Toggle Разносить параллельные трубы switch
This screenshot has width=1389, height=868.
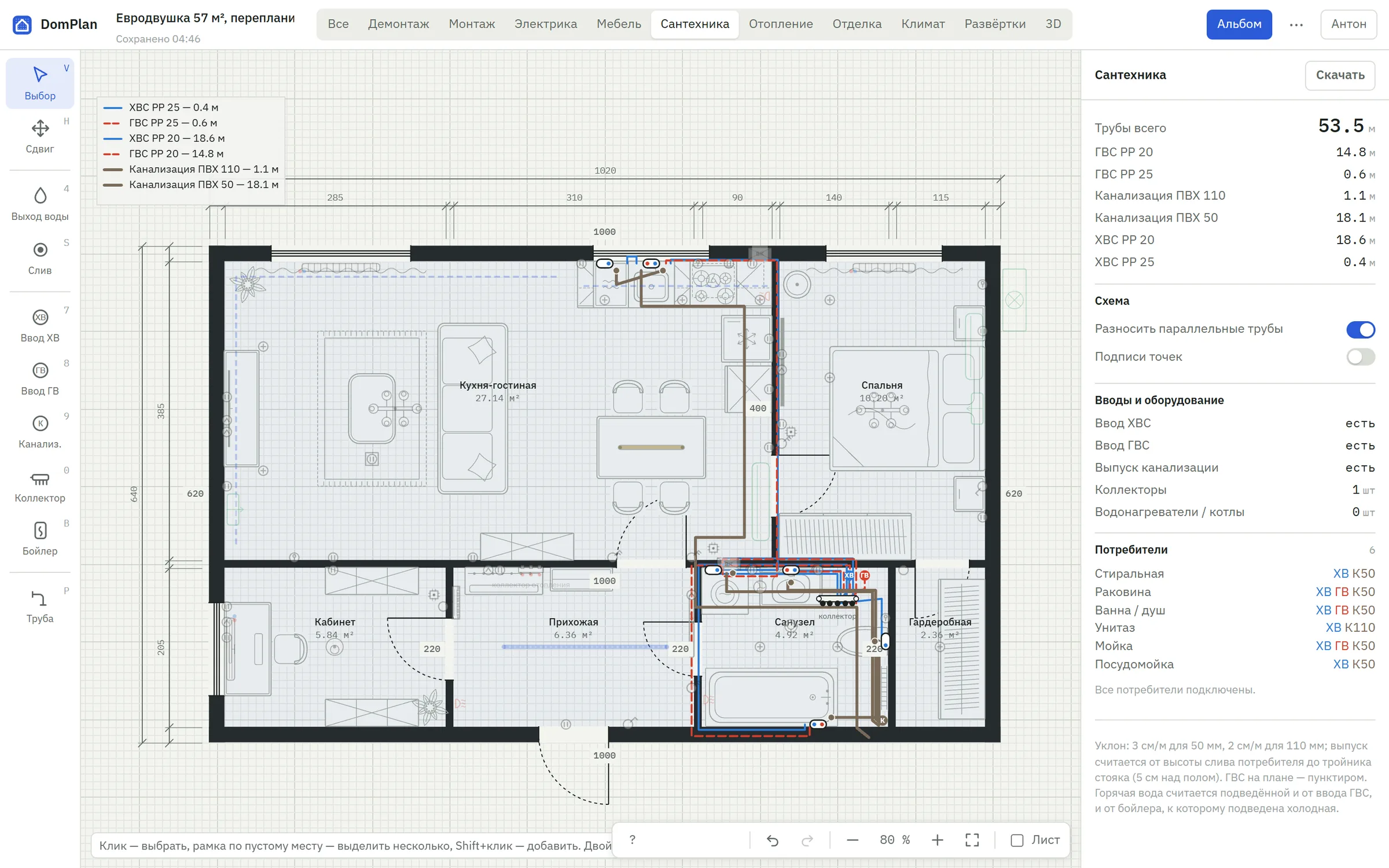point(1360,329)
